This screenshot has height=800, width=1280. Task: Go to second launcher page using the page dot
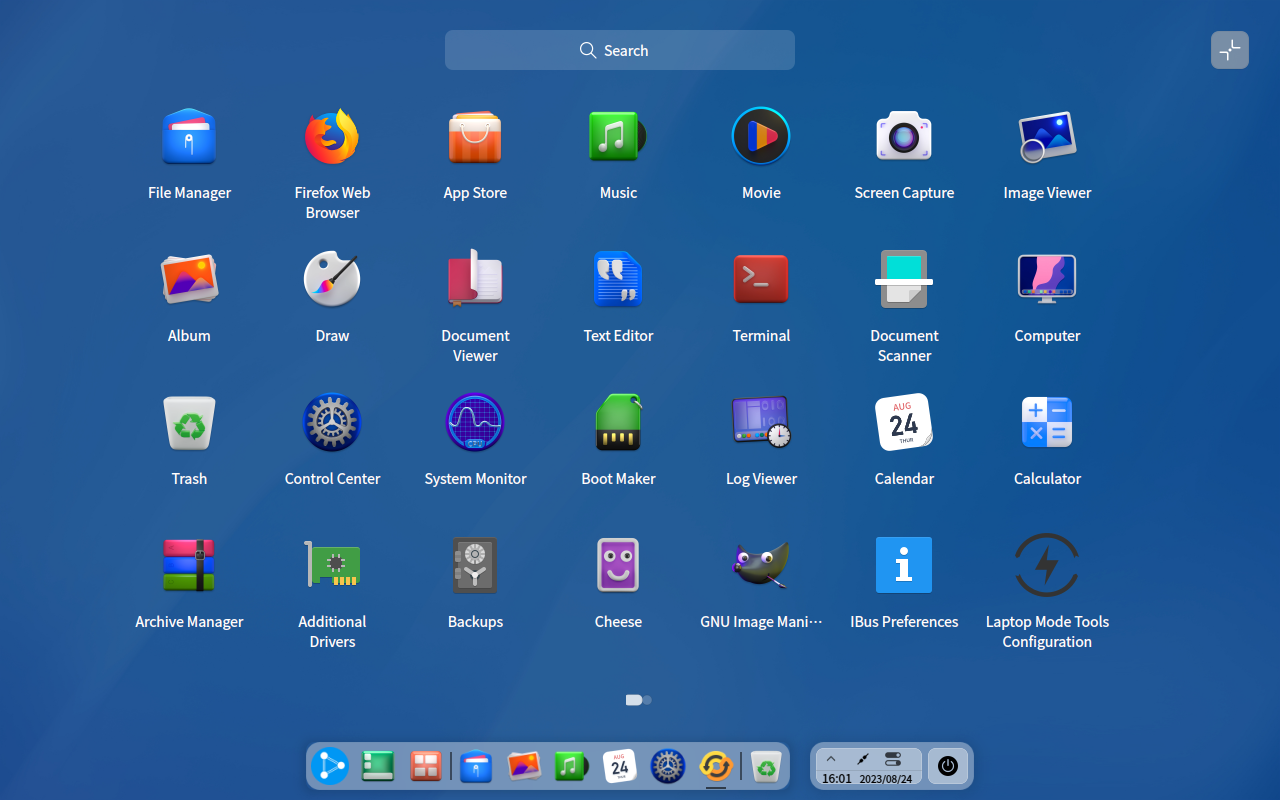click(x=647, y=700)
